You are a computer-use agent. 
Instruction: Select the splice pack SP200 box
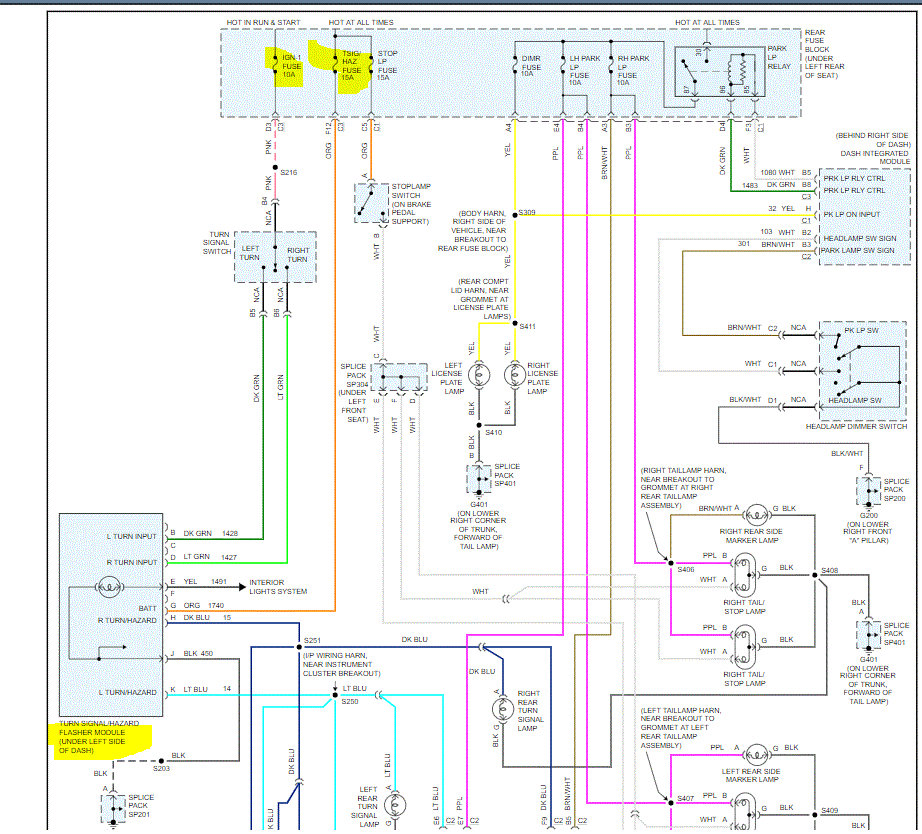tap(868, 491)
